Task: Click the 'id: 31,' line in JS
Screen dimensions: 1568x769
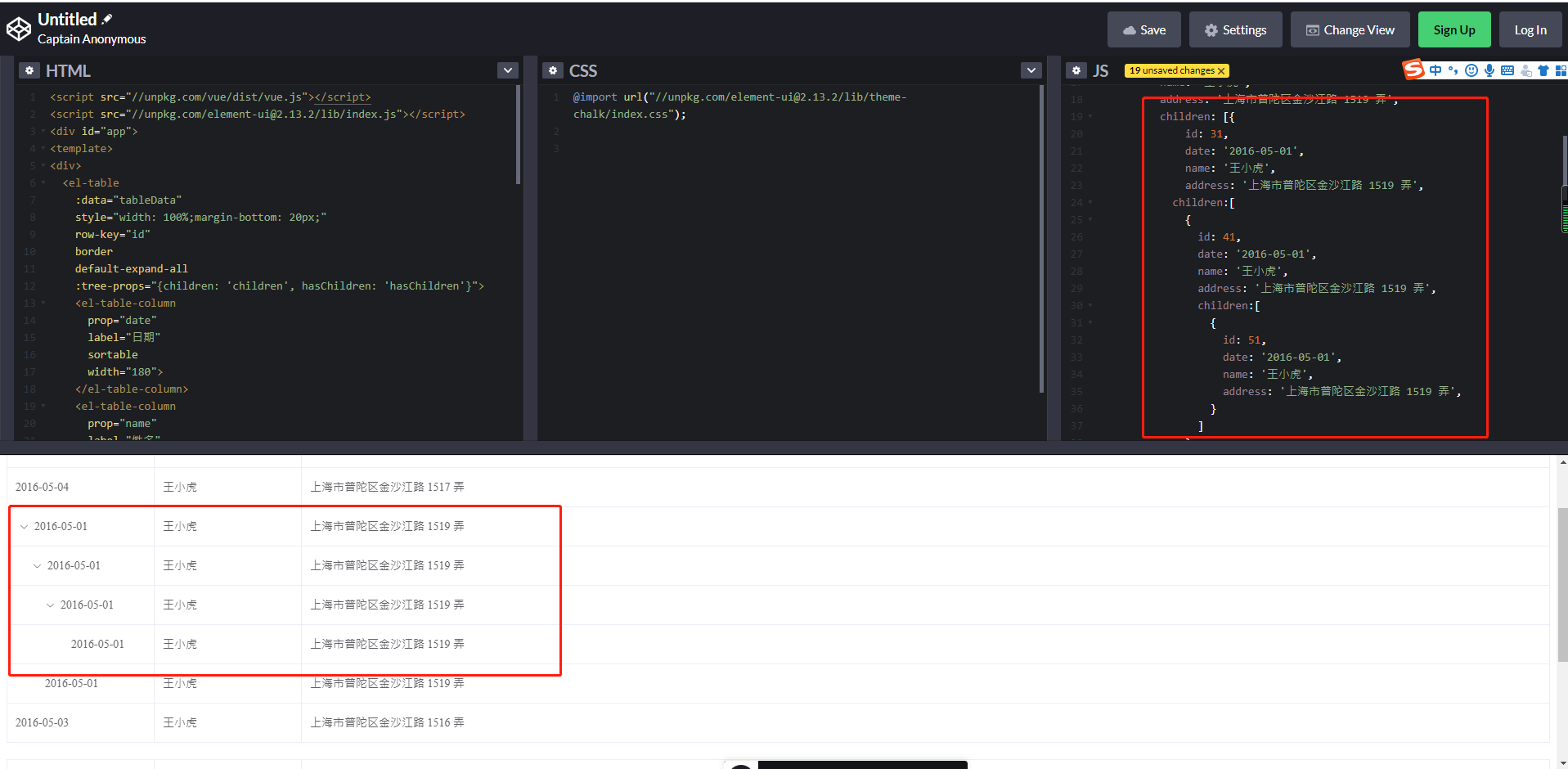Action: pos(1206,133)
